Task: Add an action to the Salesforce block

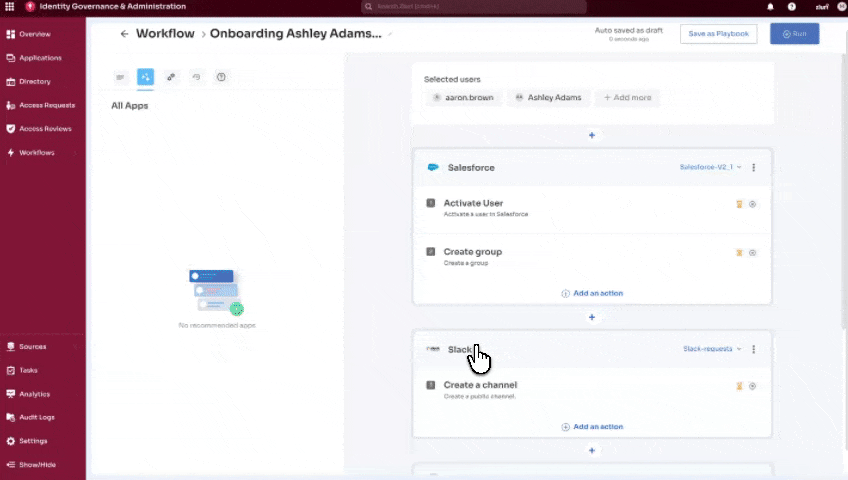Action: (x=592, y=293)
